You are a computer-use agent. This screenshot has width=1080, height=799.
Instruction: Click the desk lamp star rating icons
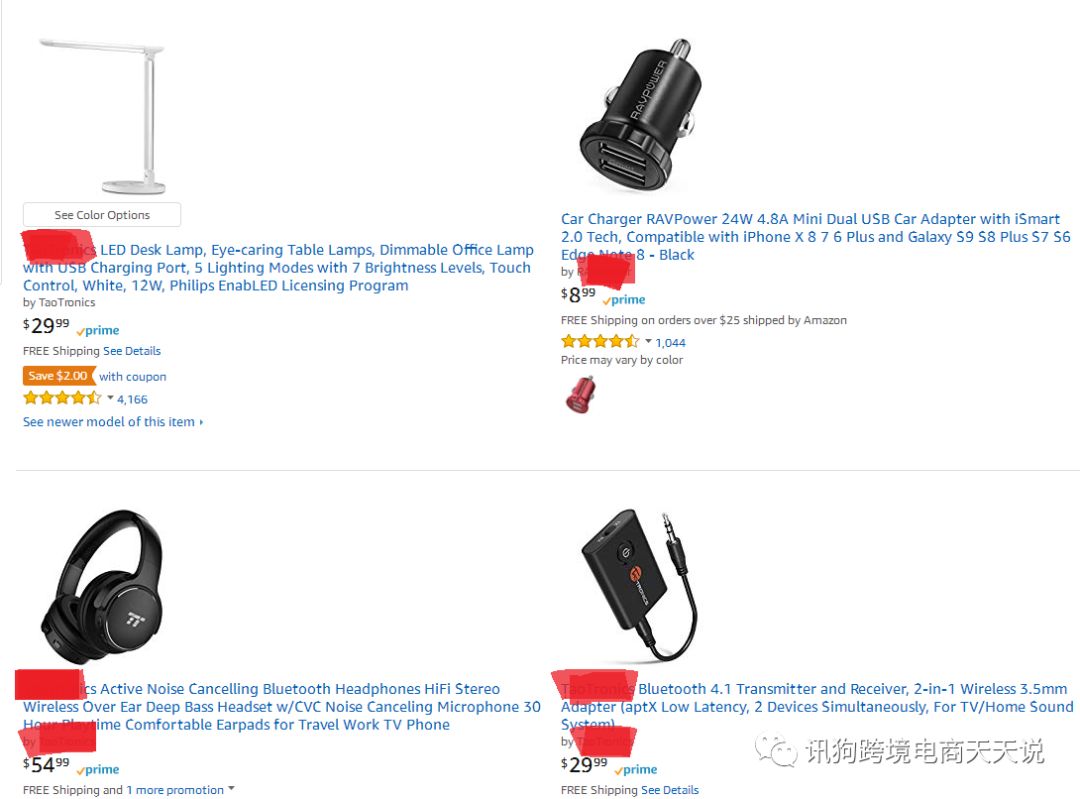pyautogui.click(x=62, y=398)
